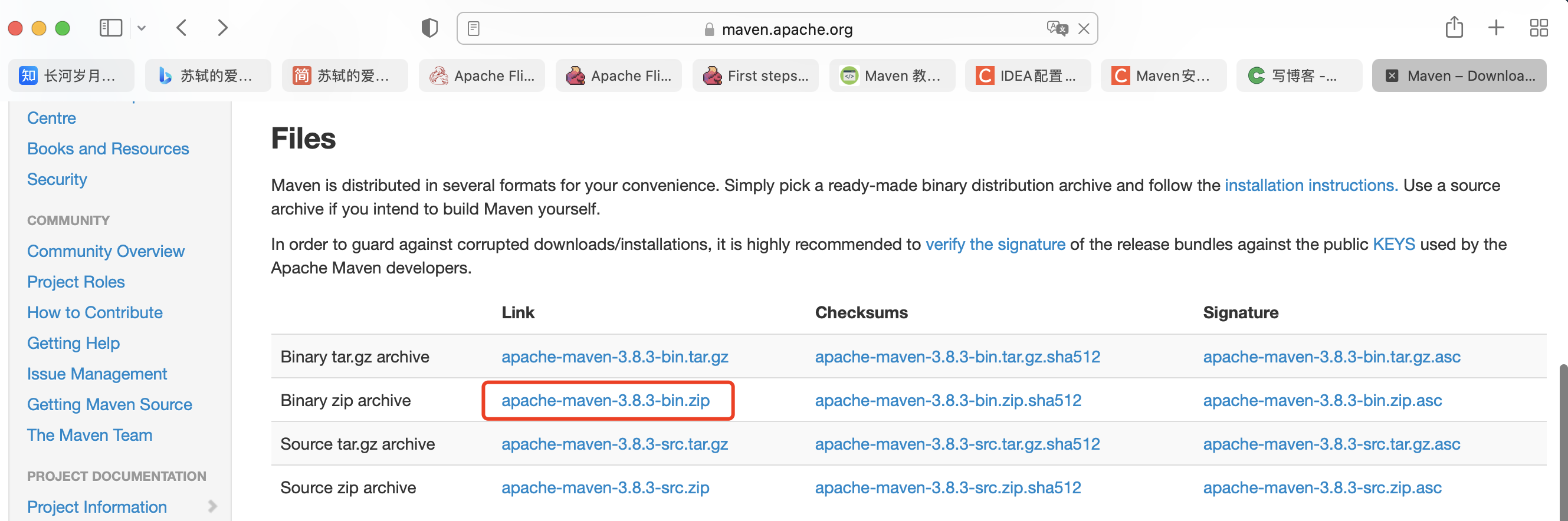Screen dimensions: 1568x521
Task: Open How to Contribute link
Action: (95, 312)
